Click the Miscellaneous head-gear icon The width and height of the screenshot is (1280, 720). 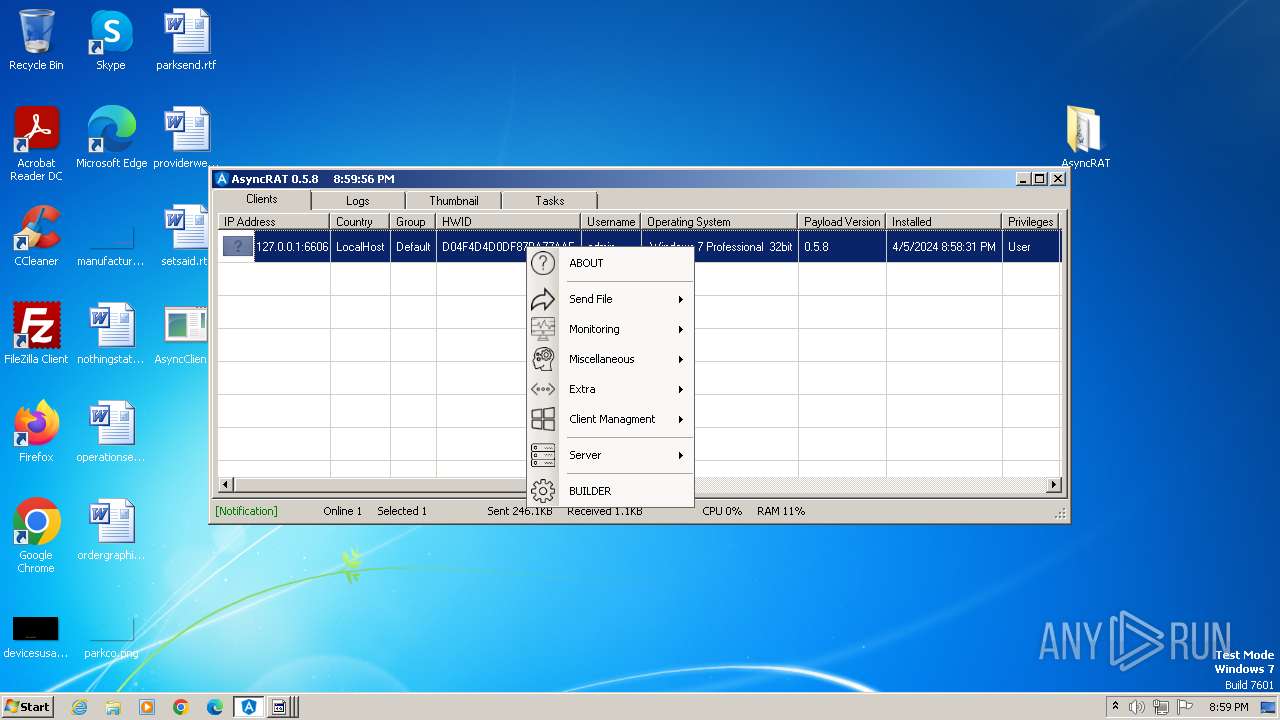(x=542, y=359)
